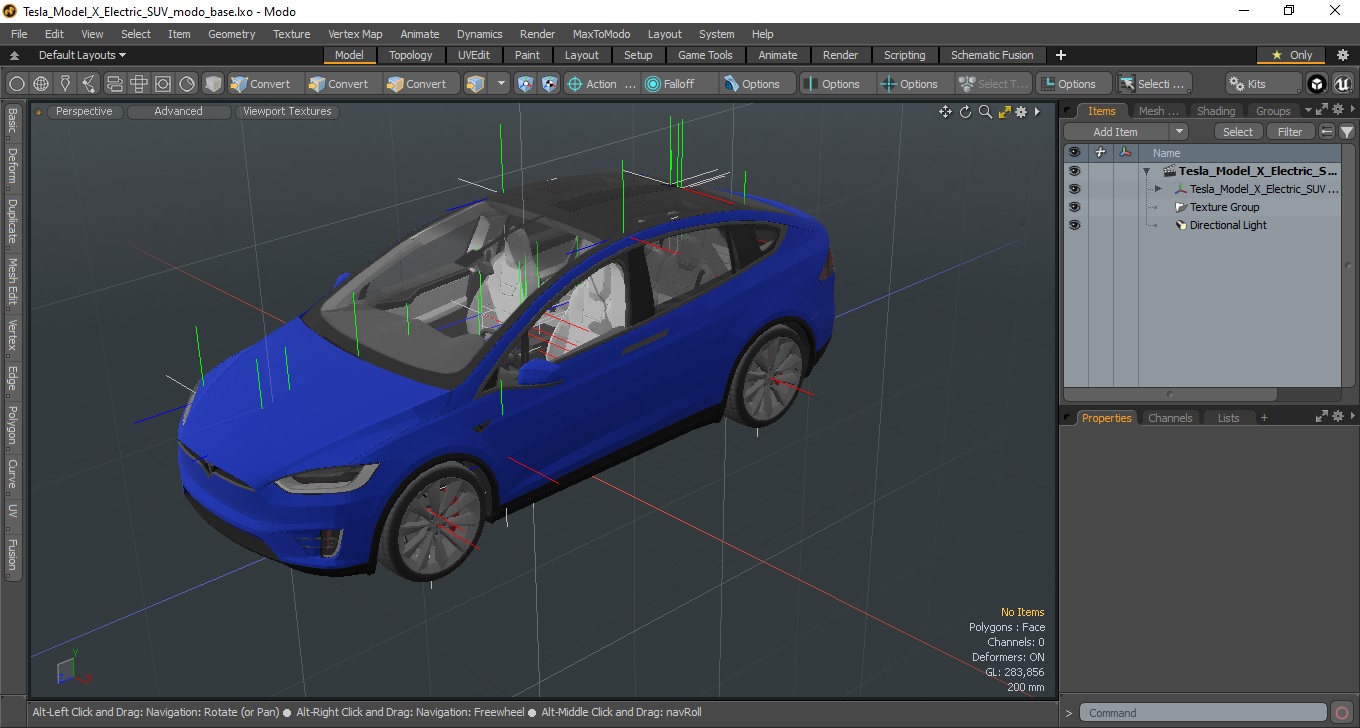Open the Perspective view type menu
Screen dimensions: 1360x728
84,111
